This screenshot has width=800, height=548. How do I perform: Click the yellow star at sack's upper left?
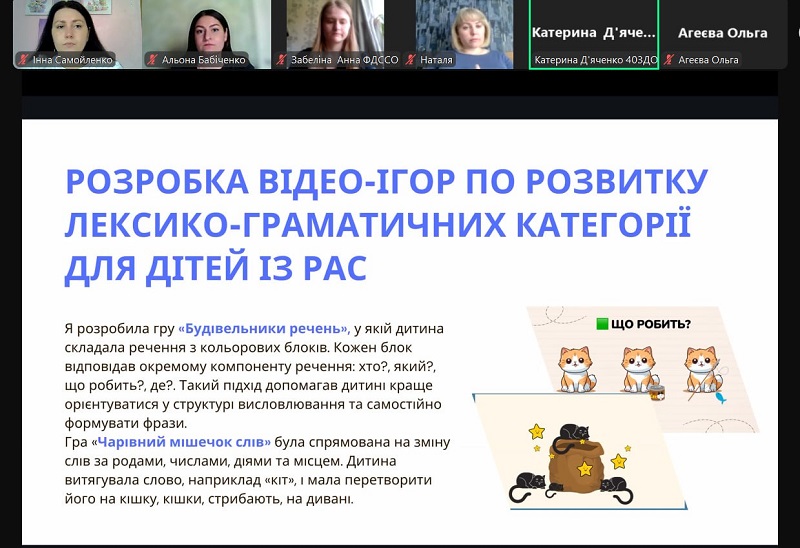pos(537,432)
